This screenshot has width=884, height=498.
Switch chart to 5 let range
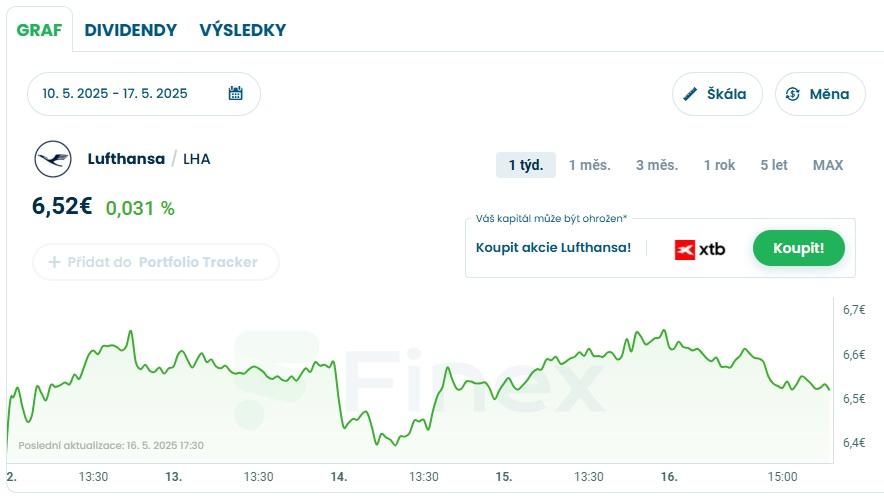(x=774, y=165)
